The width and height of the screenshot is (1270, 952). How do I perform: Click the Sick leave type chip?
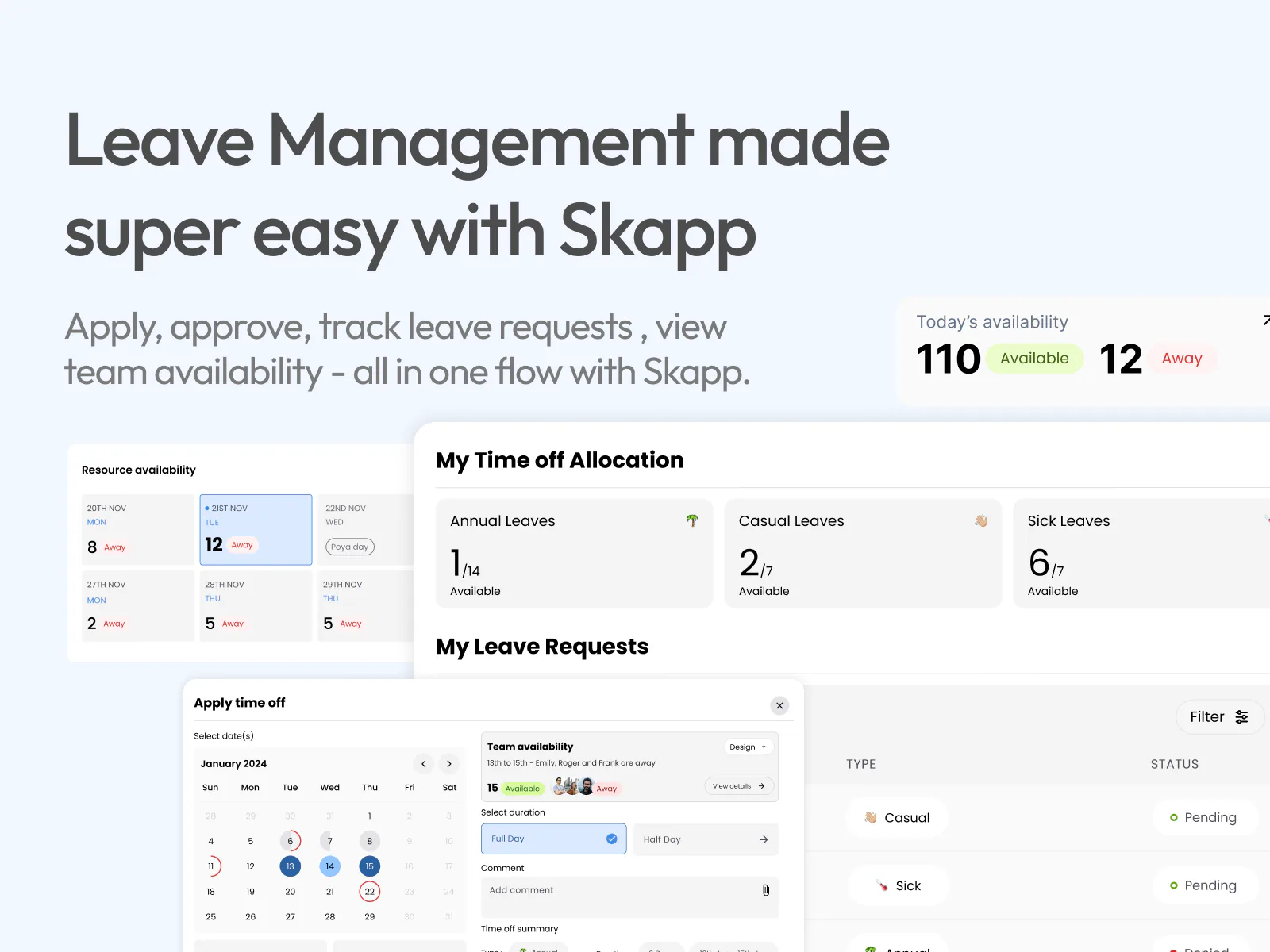coord(899,885)
